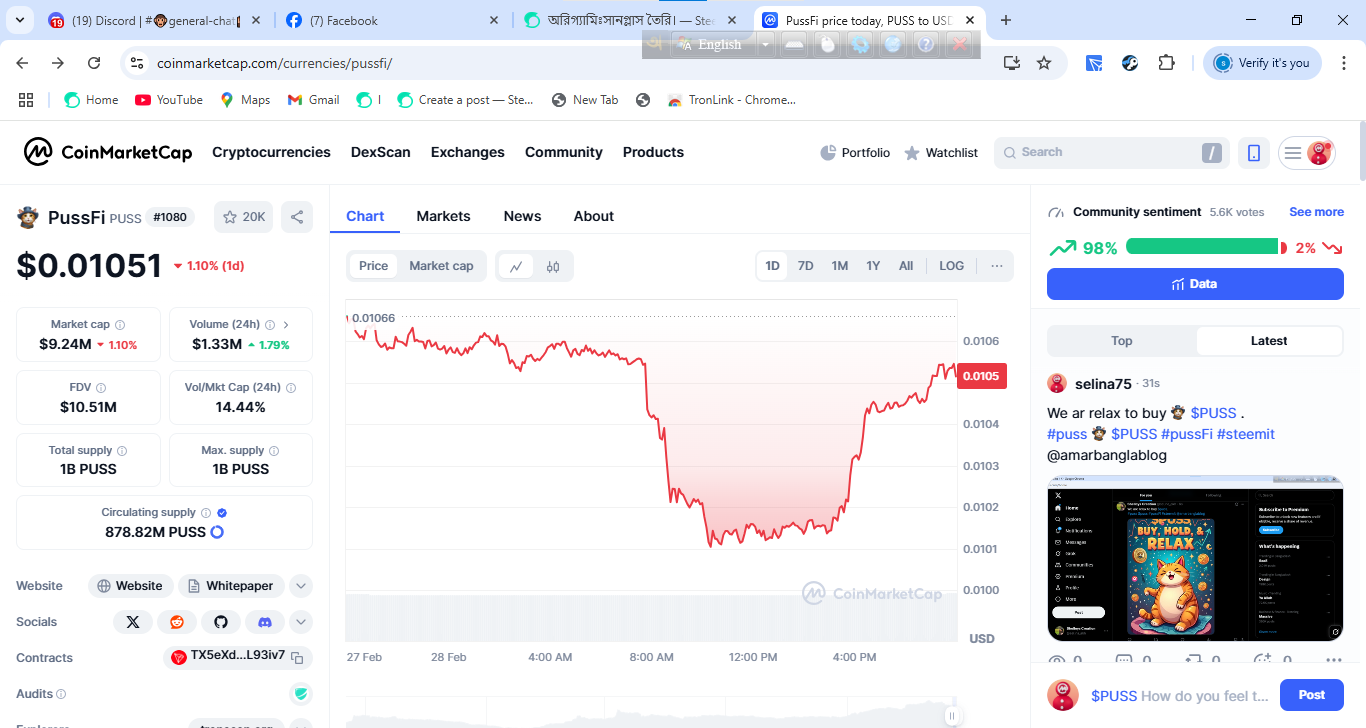The height and width of the screenshot is (728, 1366).
Task: Open PussFi's Discord social link
Action: [265, 622]
